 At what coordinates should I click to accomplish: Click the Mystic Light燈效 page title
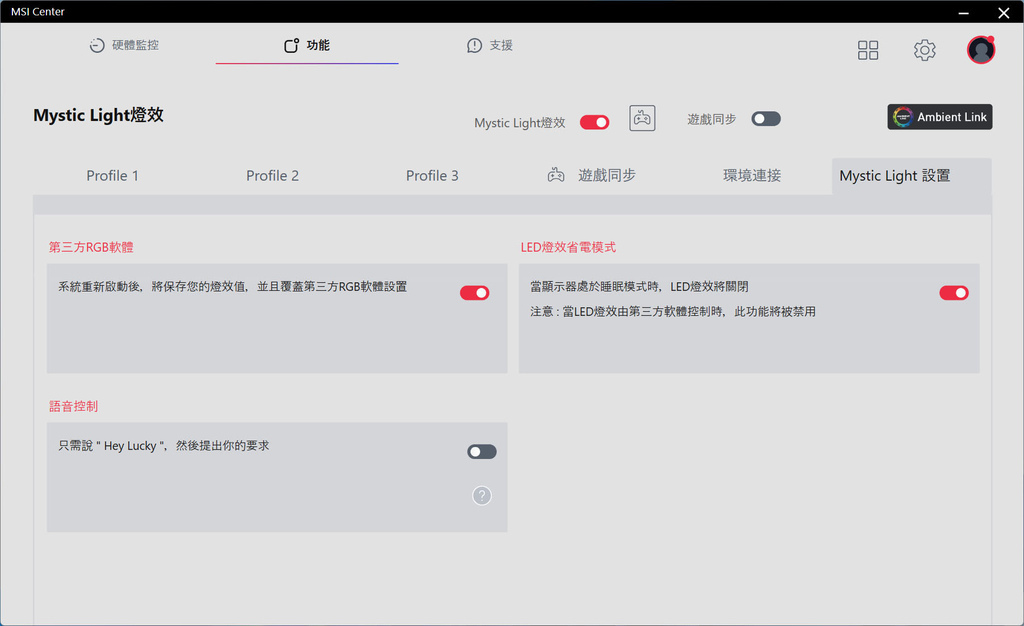pos(99,115)
